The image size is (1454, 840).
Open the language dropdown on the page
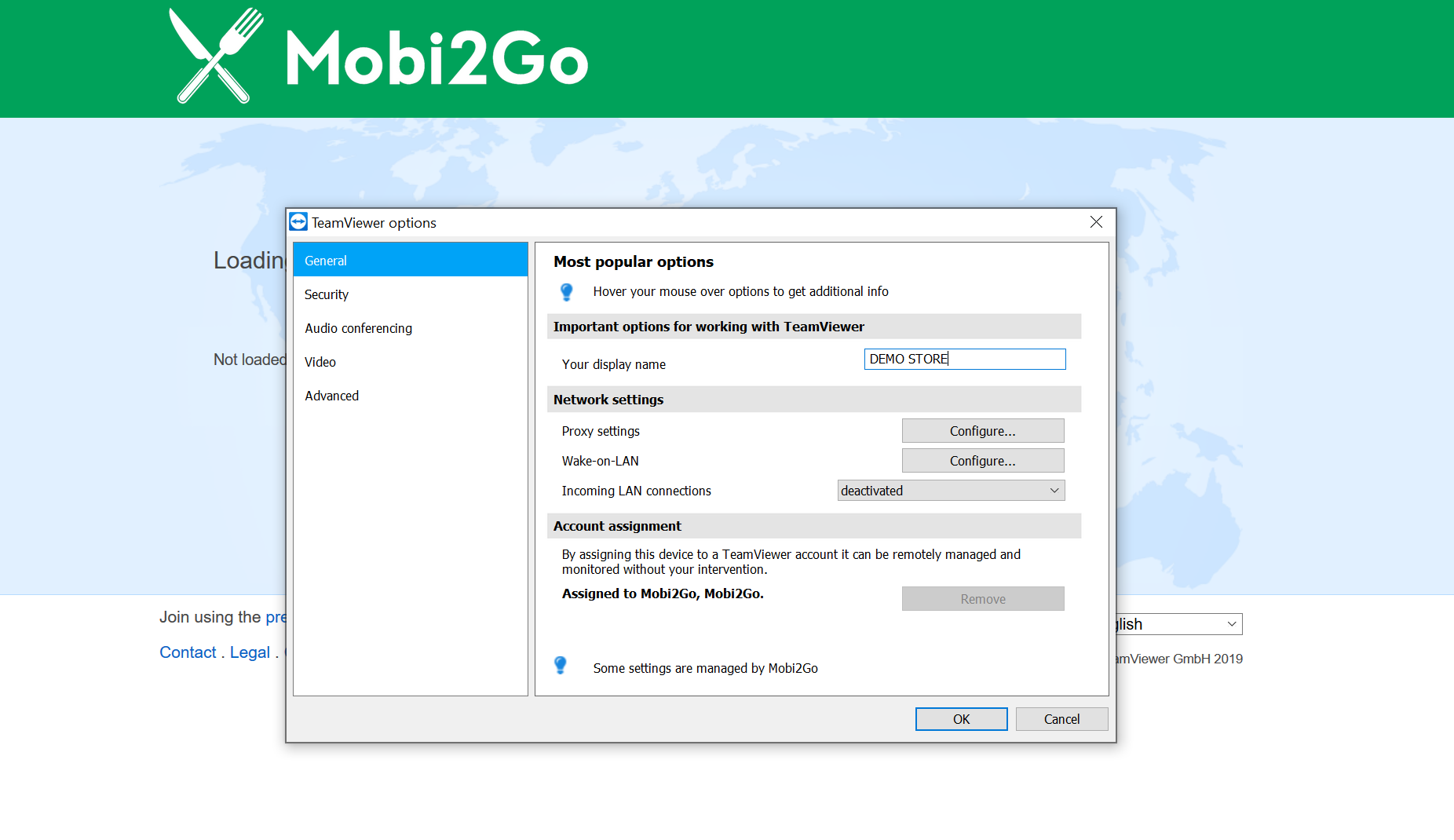pyautogui.click(x=1178, y=624)
